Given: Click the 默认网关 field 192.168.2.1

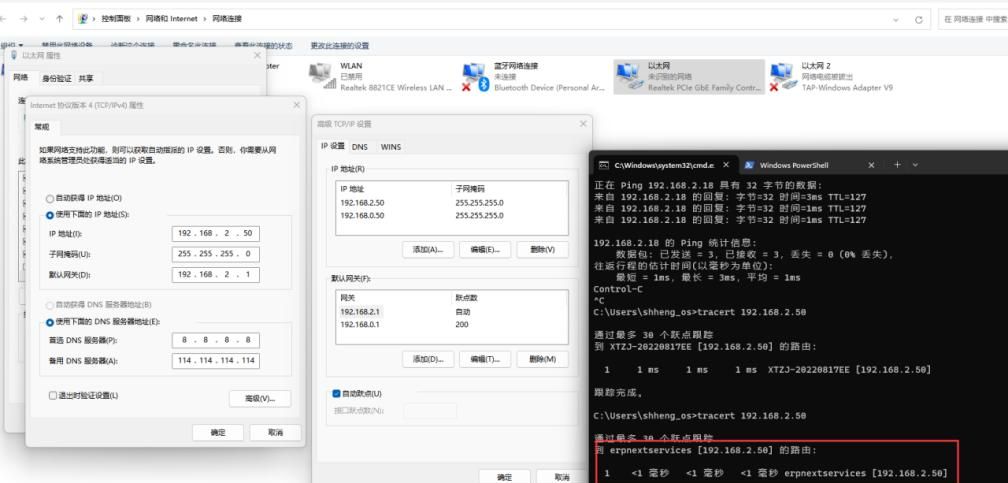Looking at the screenshot, I should [x=215, y=275].
